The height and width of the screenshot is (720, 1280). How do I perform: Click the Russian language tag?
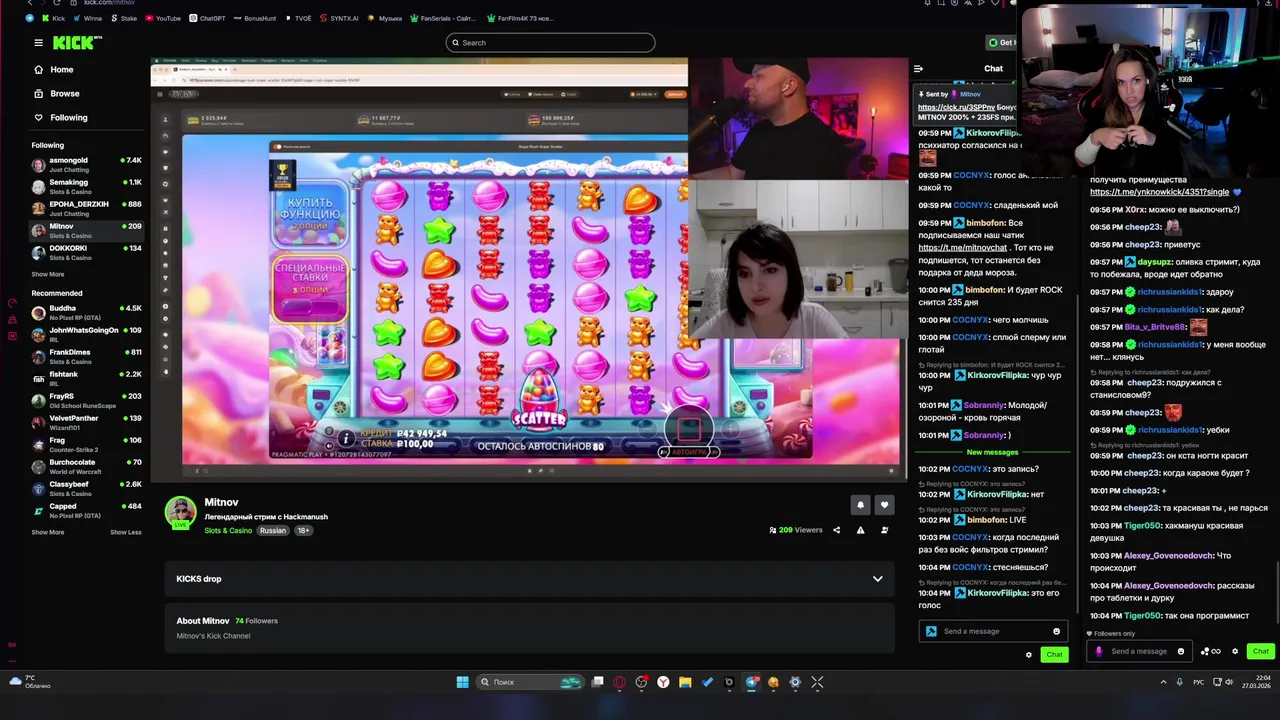click(x=273, y=530)
